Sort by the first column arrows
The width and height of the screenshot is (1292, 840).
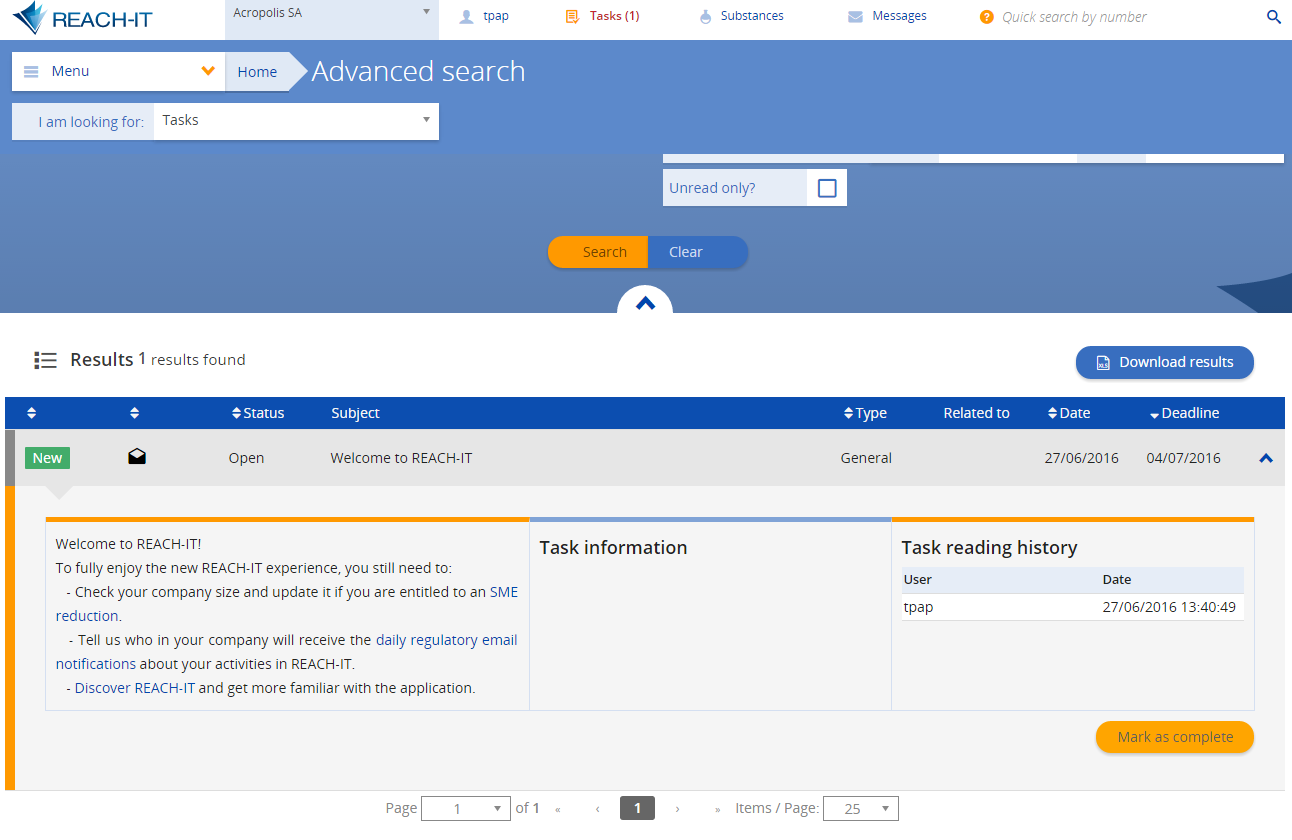click(31, 413)
